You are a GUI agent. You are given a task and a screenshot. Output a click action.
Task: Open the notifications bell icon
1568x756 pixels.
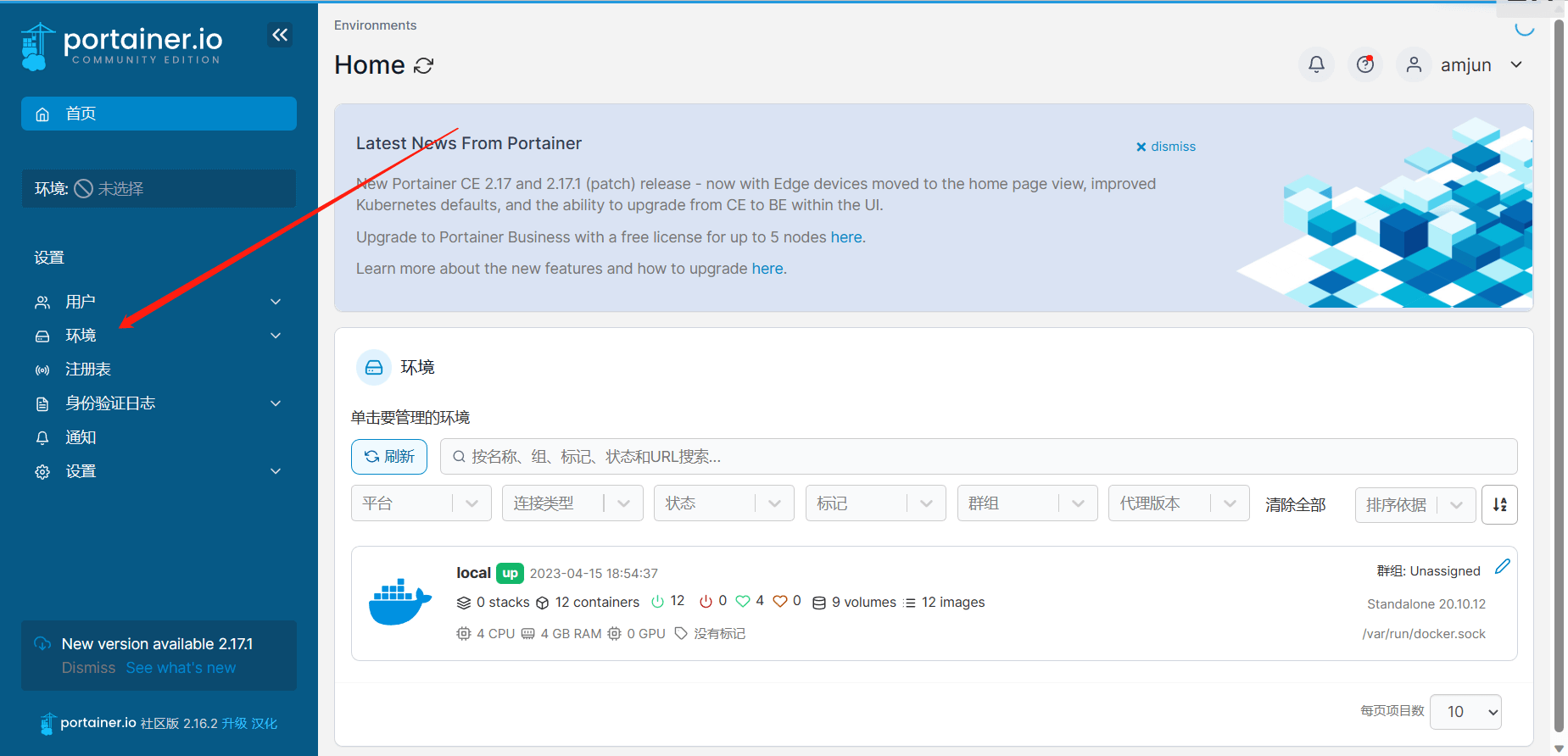pyautogui.click(x=1316, y=64)
